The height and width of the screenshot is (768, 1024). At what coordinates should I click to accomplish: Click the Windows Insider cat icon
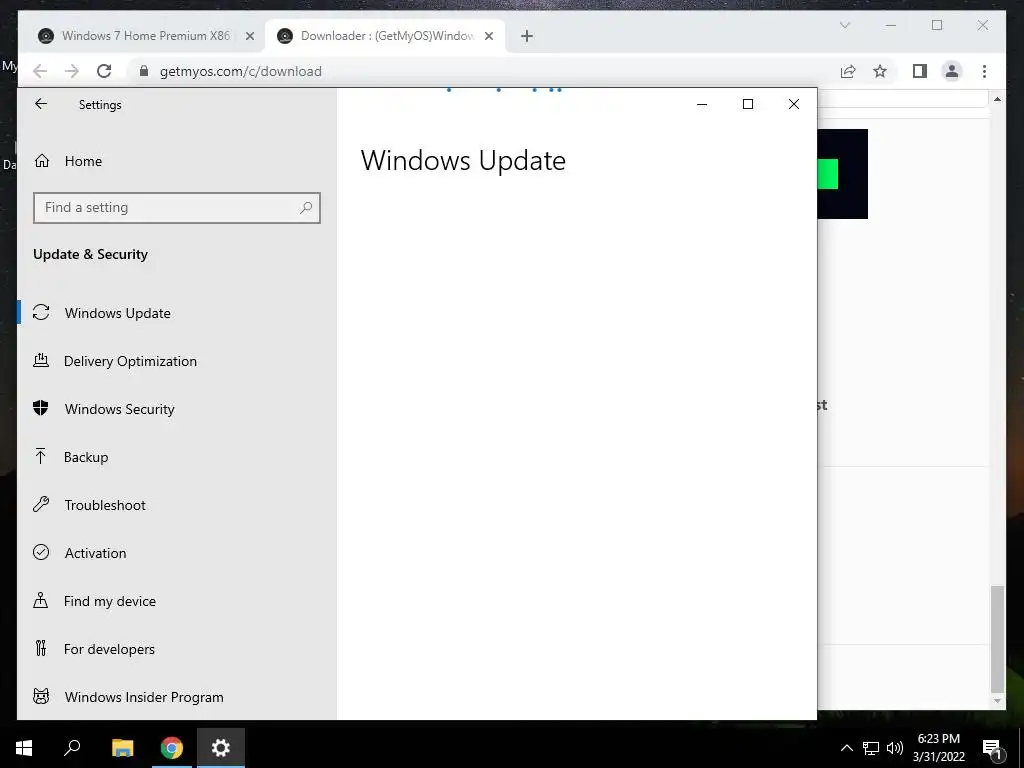point(41,696)
